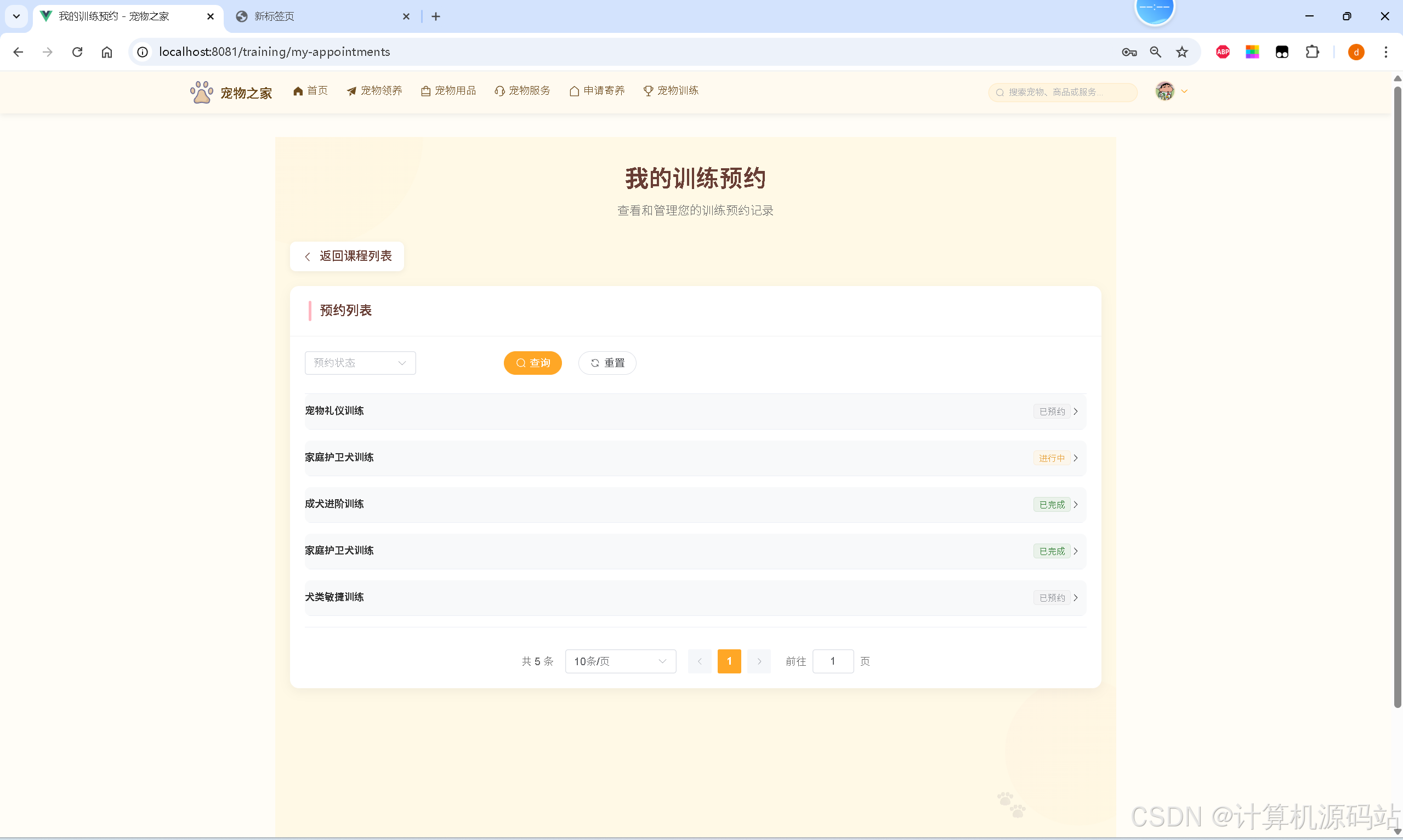Open the 宠物用品 nav item
The image size is (1403, 840).
(448, 90)
